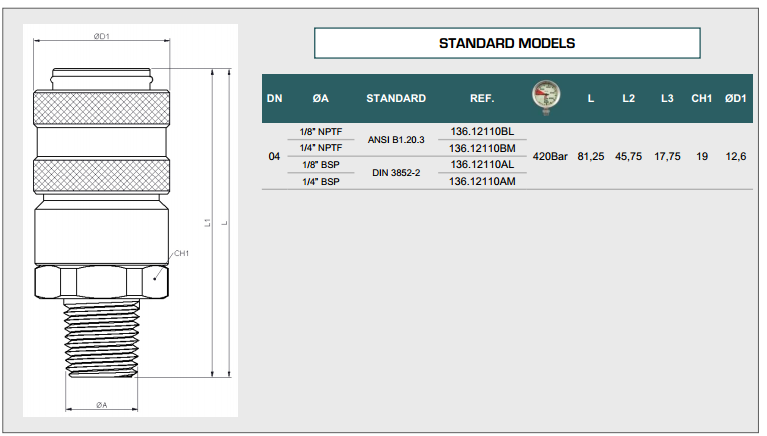
Task: Click the 420Bar pressure value
Action: pos(550,157)
